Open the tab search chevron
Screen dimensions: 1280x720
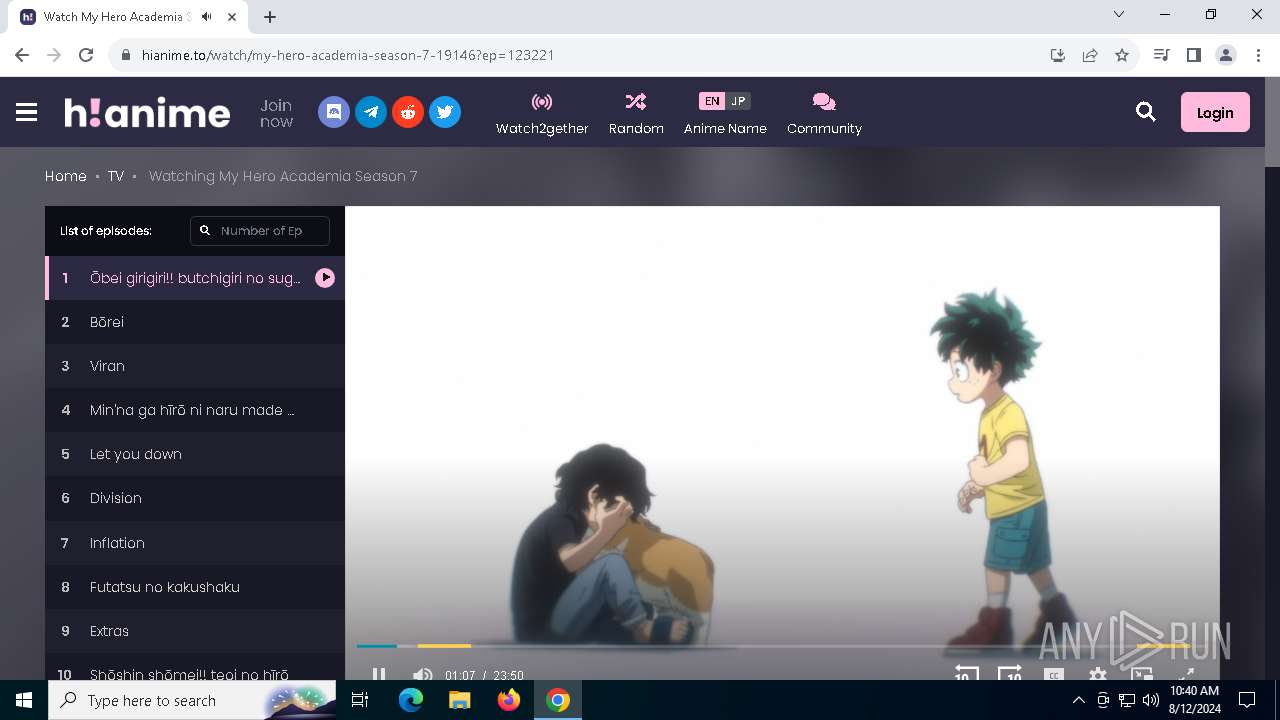[x=1119, y=15]
